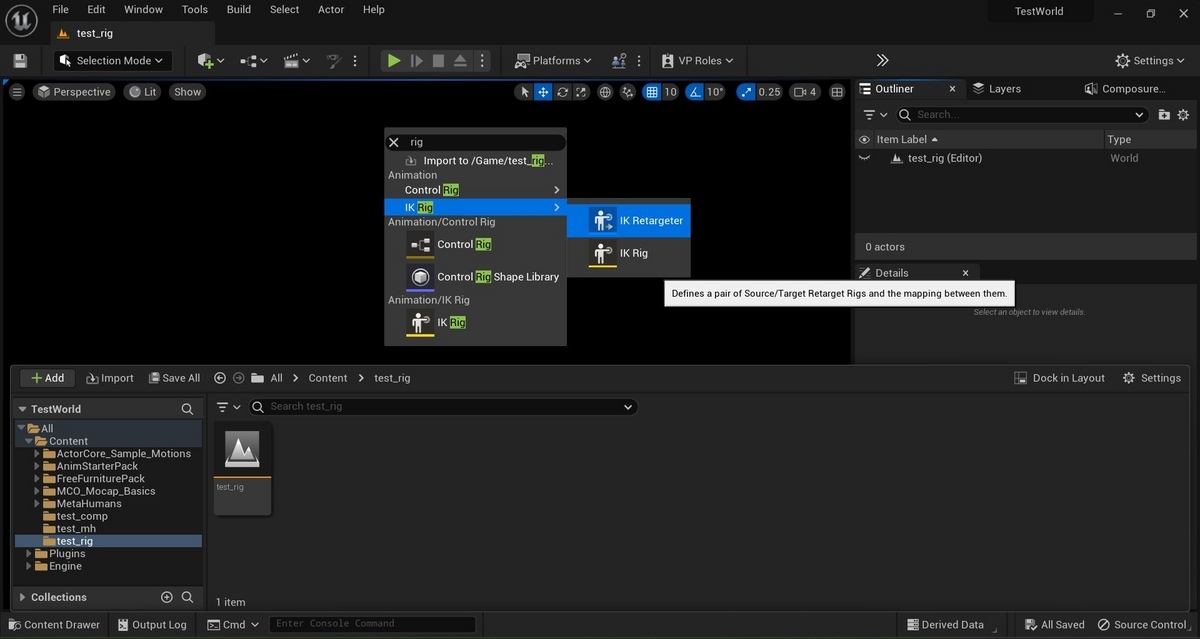The width and height of the screenshot is (1200, 639).
Task: Expand the Collections section
Action: [23, 597]
